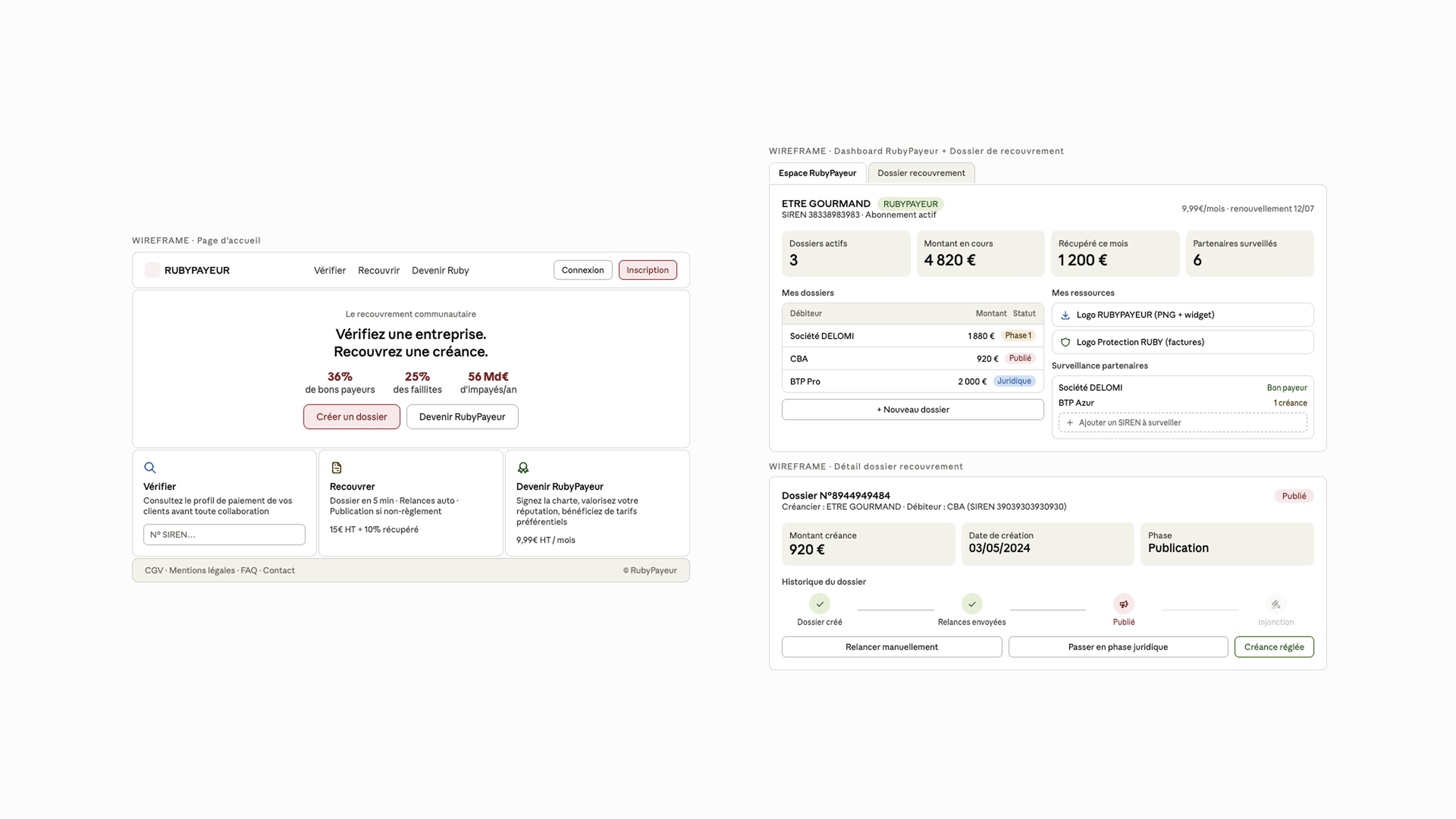
Task: Select the CBA dossier row
Action: [x=913, y=358]
